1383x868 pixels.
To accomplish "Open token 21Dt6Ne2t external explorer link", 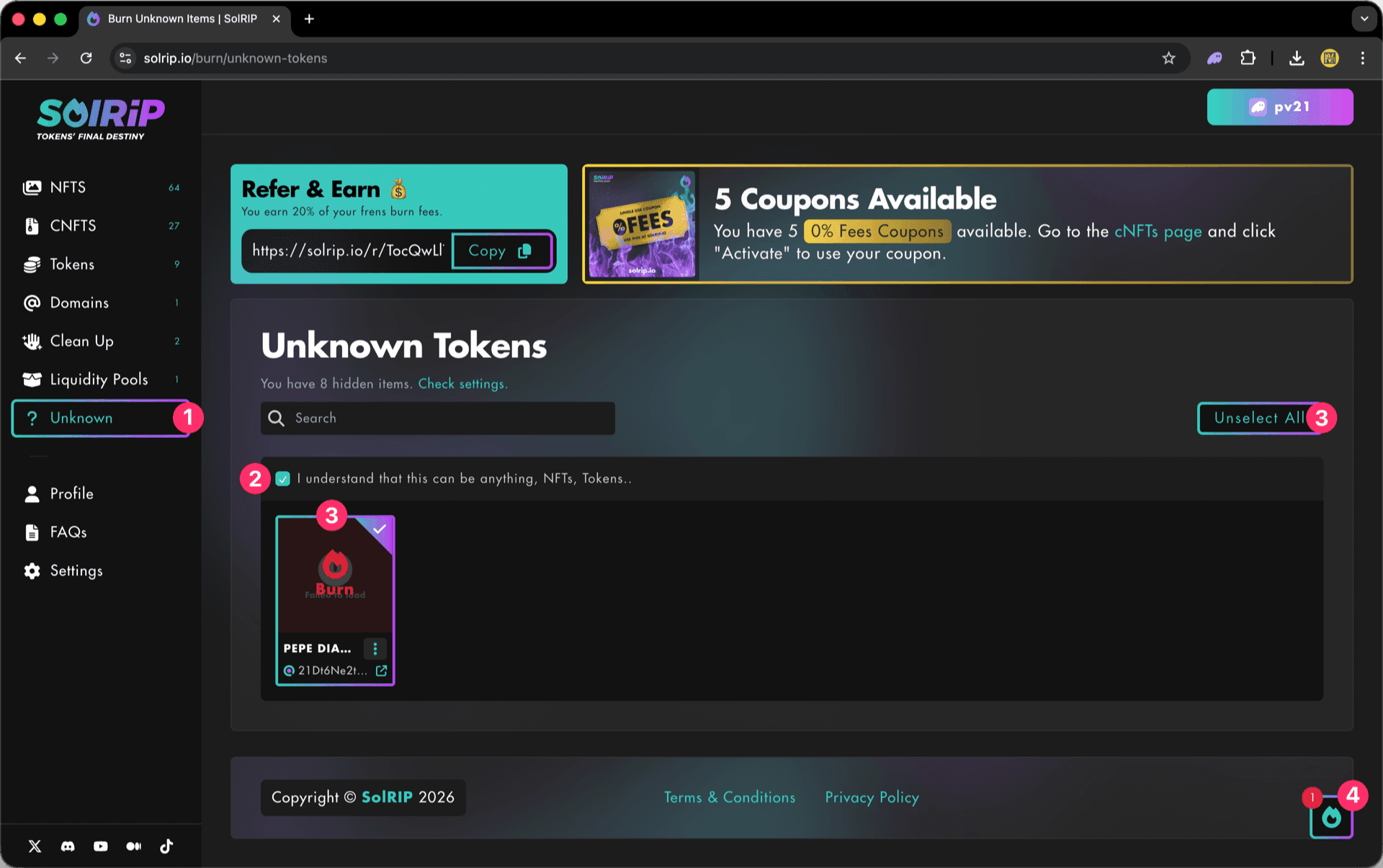I will tap(382, 671).
